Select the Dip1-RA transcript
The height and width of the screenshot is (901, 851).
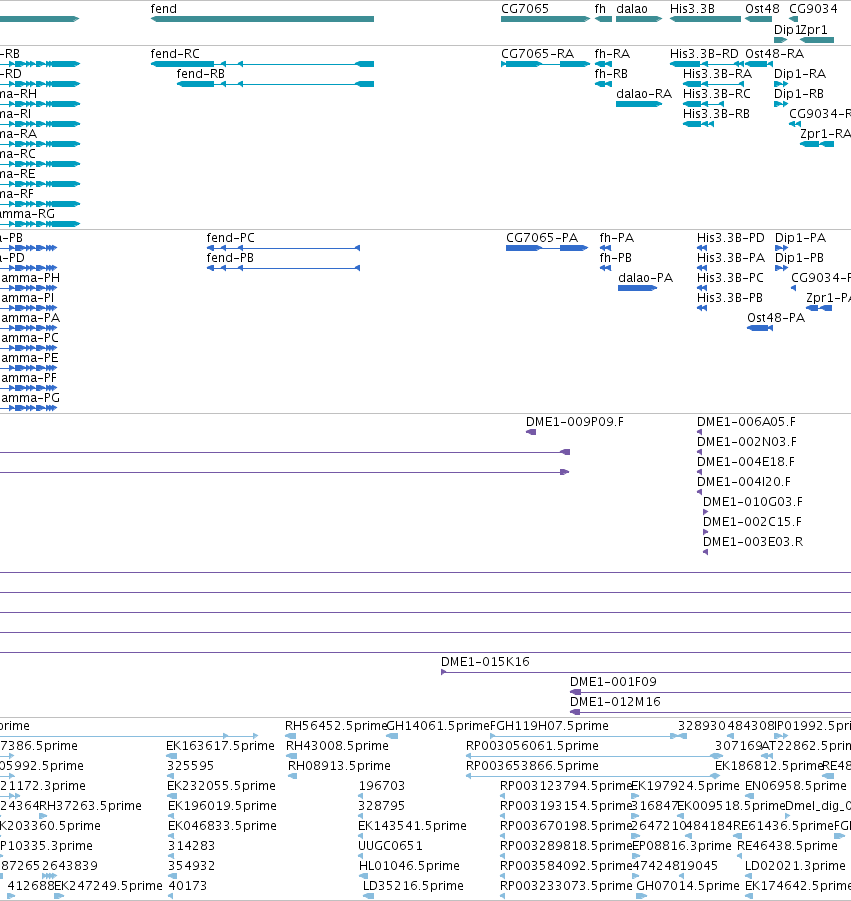tap(781, 84)
